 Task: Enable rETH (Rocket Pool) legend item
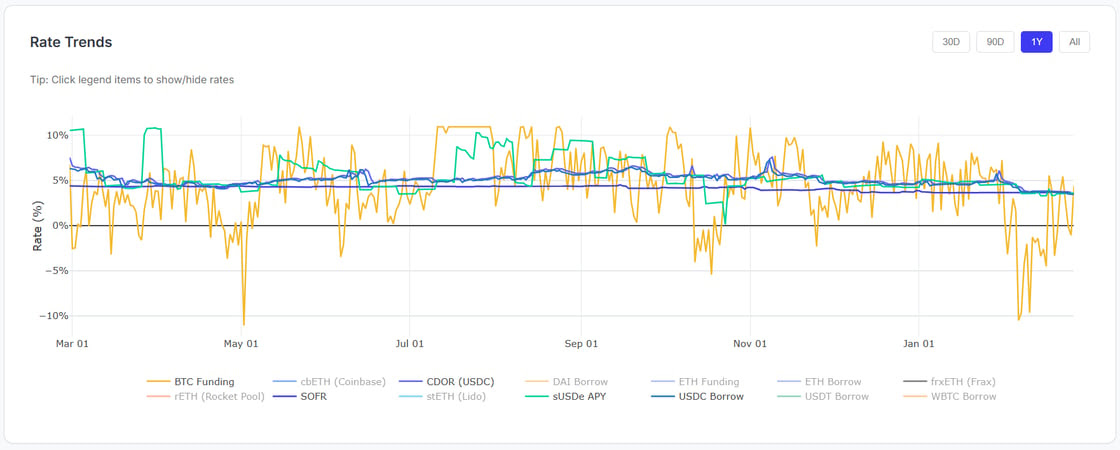point(216,396)
